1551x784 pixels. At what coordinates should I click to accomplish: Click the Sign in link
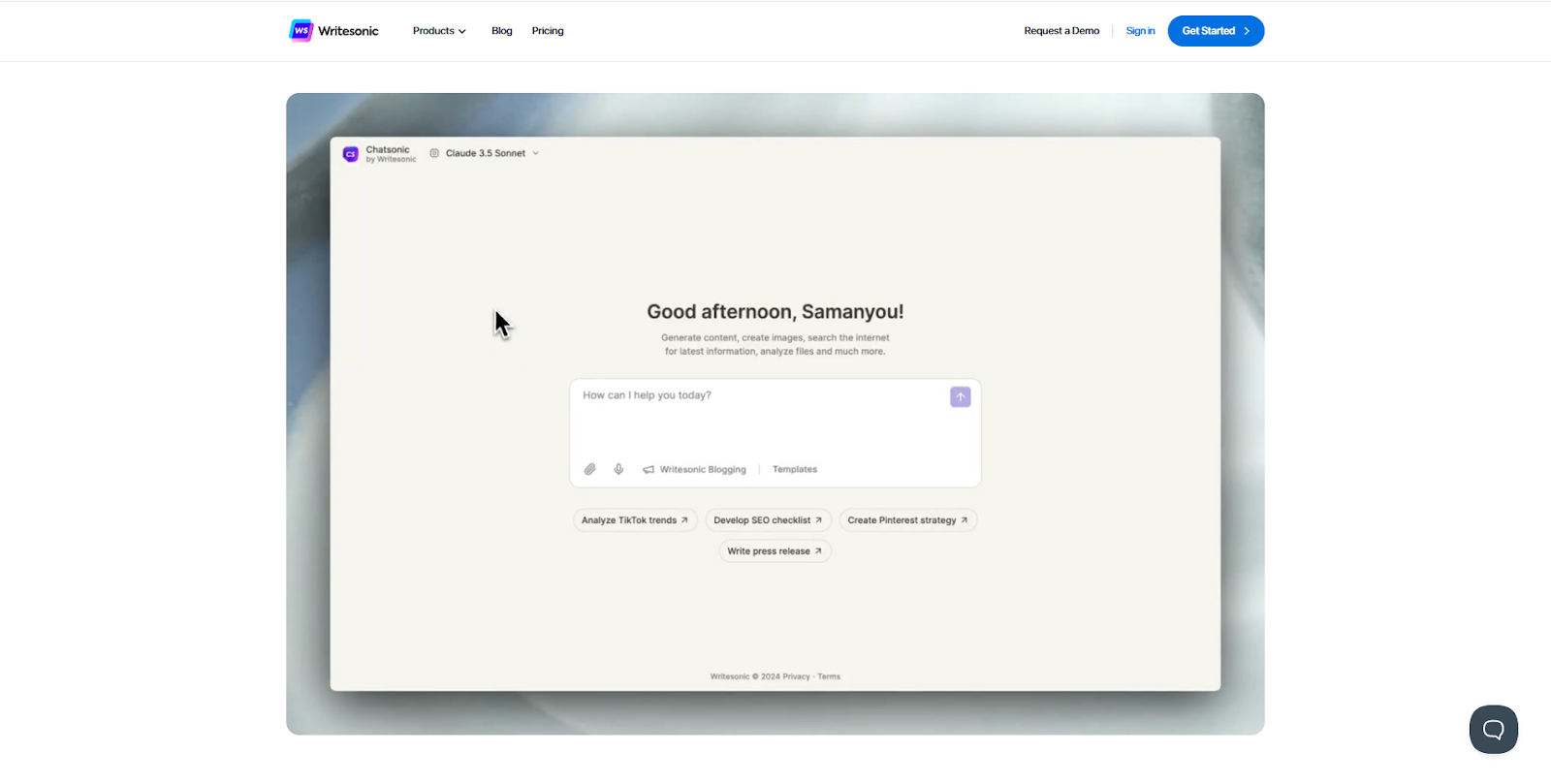[x=1140, y=31]
